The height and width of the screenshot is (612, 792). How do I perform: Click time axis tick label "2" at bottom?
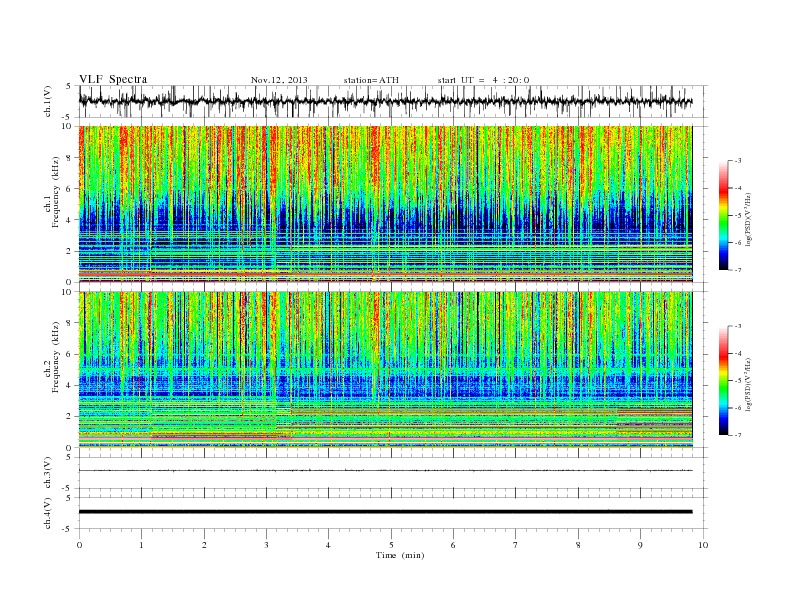(204, 545)
